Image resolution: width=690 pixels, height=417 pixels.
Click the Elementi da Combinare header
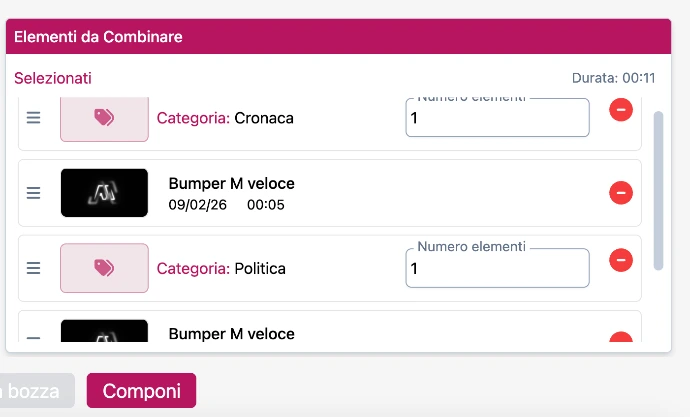click(x=98, y=37)
